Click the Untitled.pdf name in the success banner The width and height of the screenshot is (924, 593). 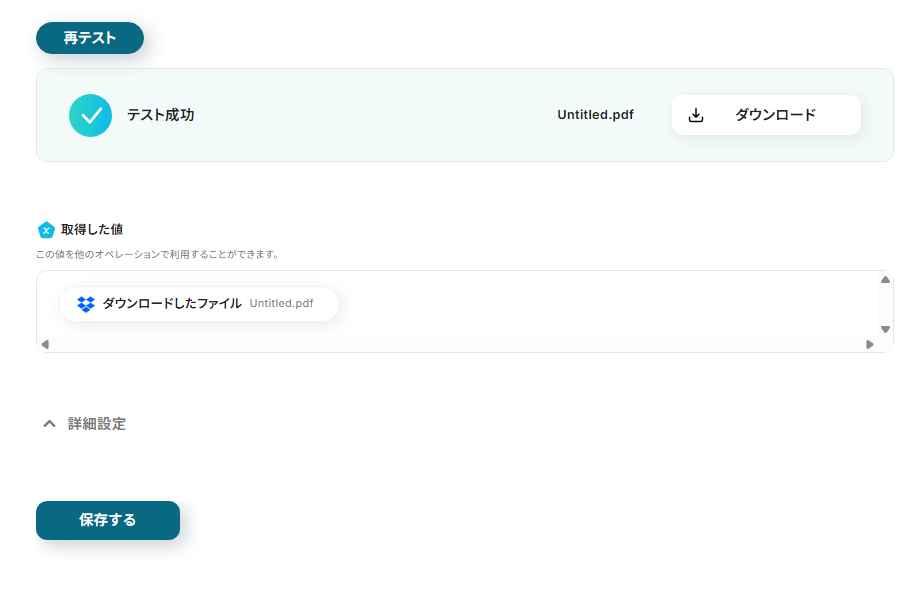pos(595,115)
